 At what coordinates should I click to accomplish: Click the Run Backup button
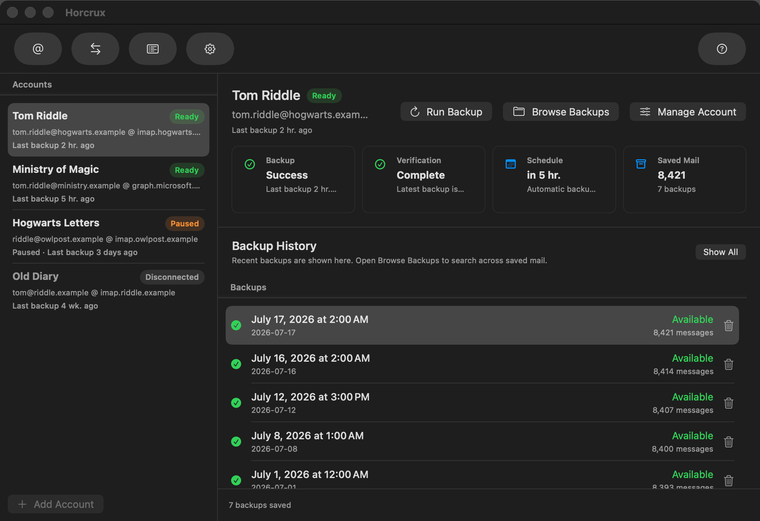(x=446, y=112)
